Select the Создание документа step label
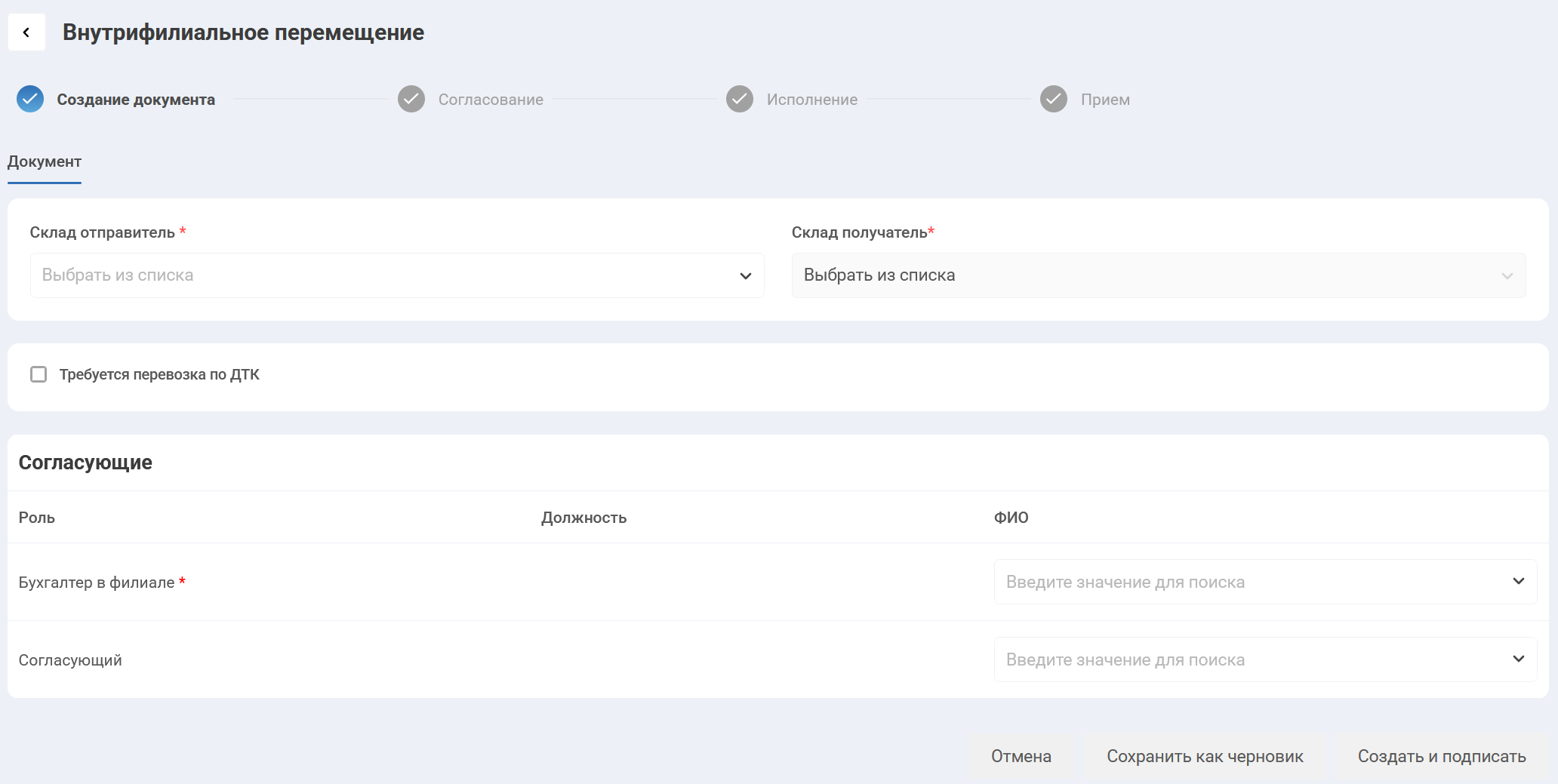The height and width of the screenshot is (784, 1558). tap(136, 100)
